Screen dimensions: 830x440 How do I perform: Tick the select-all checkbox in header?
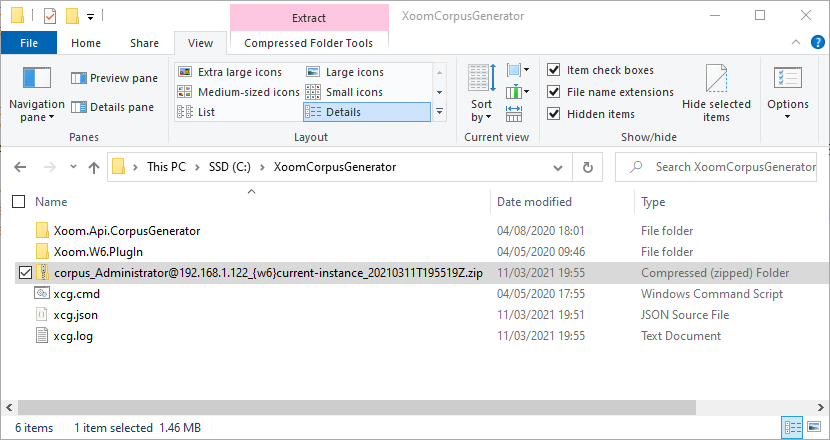[x=19, y=201]
